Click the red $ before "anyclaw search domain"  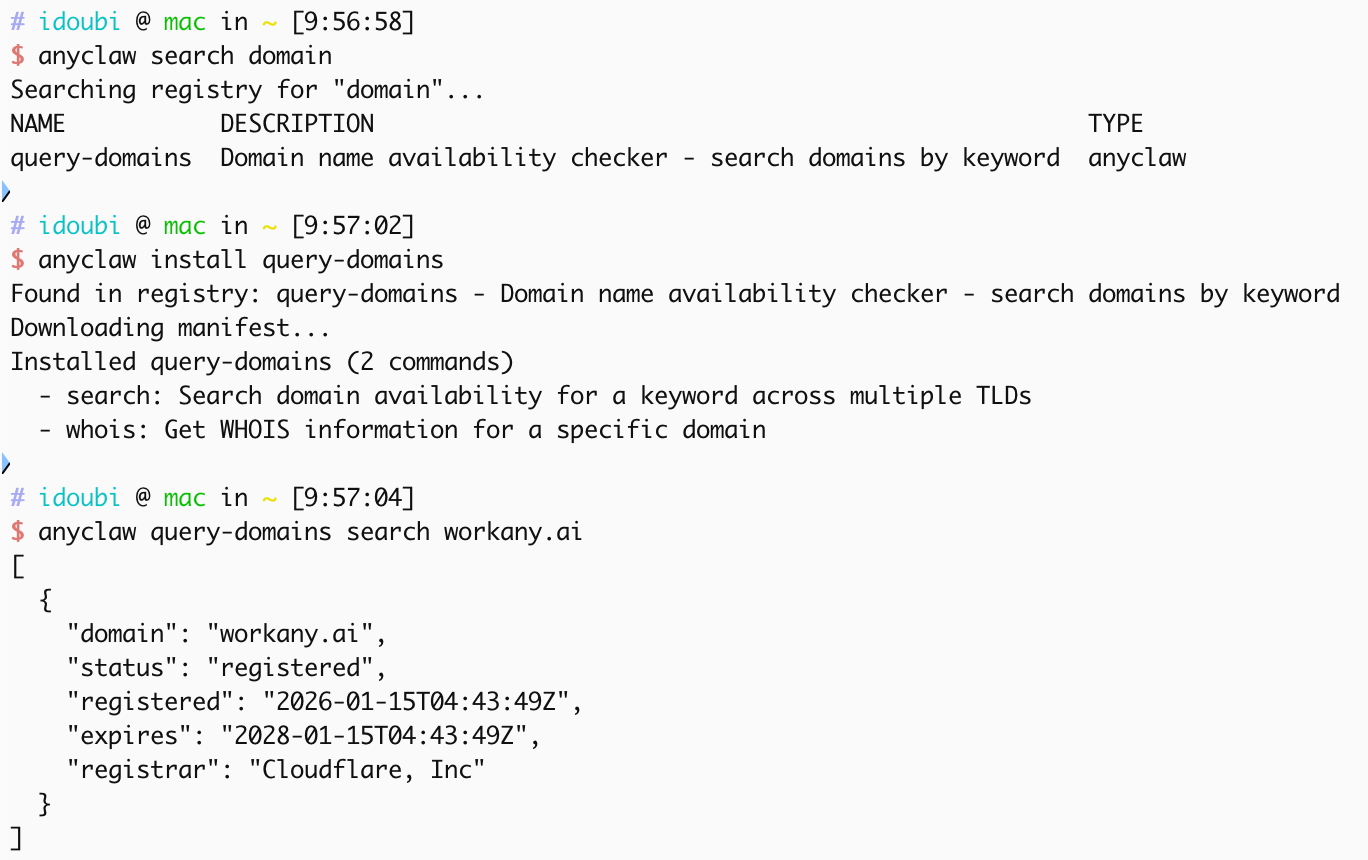tap(17, 56)
